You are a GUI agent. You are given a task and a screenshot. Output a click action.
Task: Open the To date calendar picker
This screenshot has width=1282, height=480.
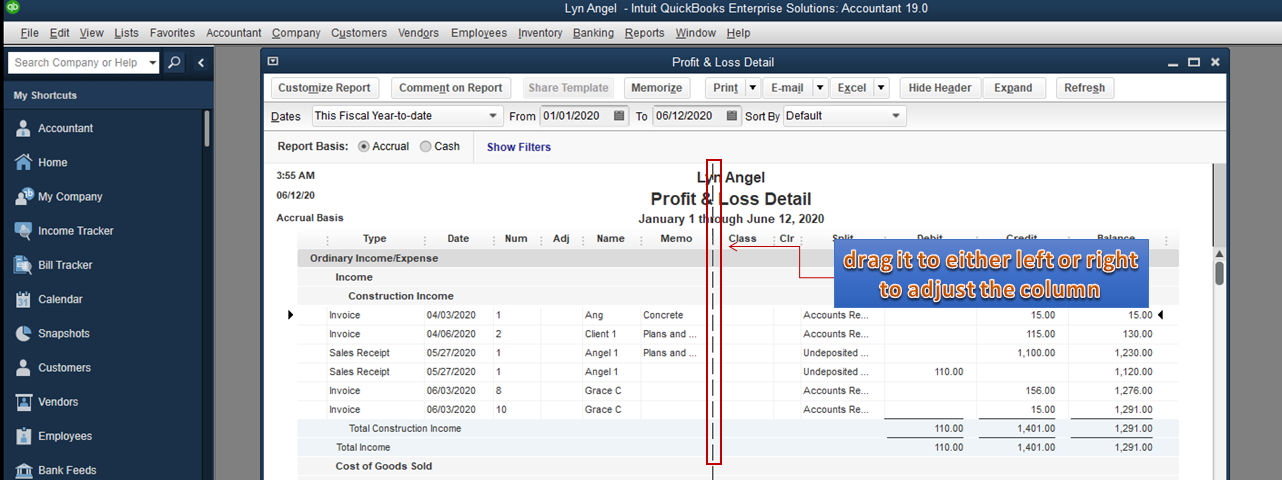point(732,116)
